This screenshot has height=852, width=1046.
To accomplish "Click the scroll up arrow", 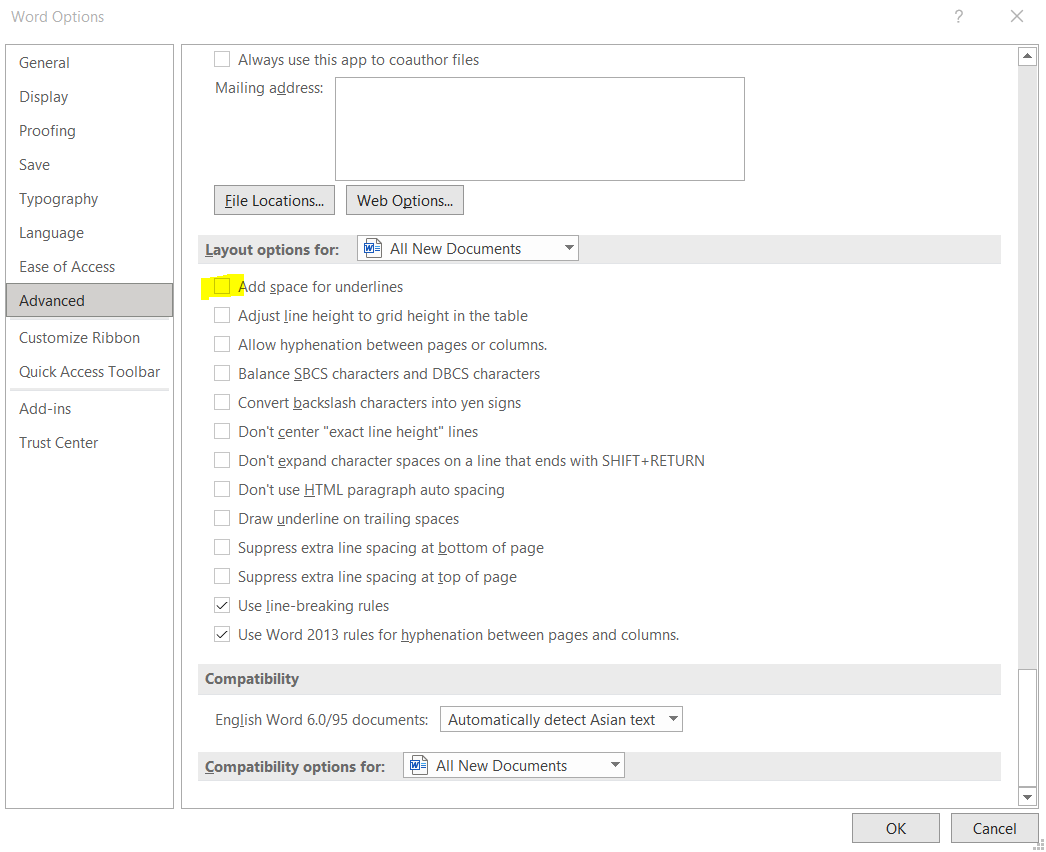I will (1027, 57).
